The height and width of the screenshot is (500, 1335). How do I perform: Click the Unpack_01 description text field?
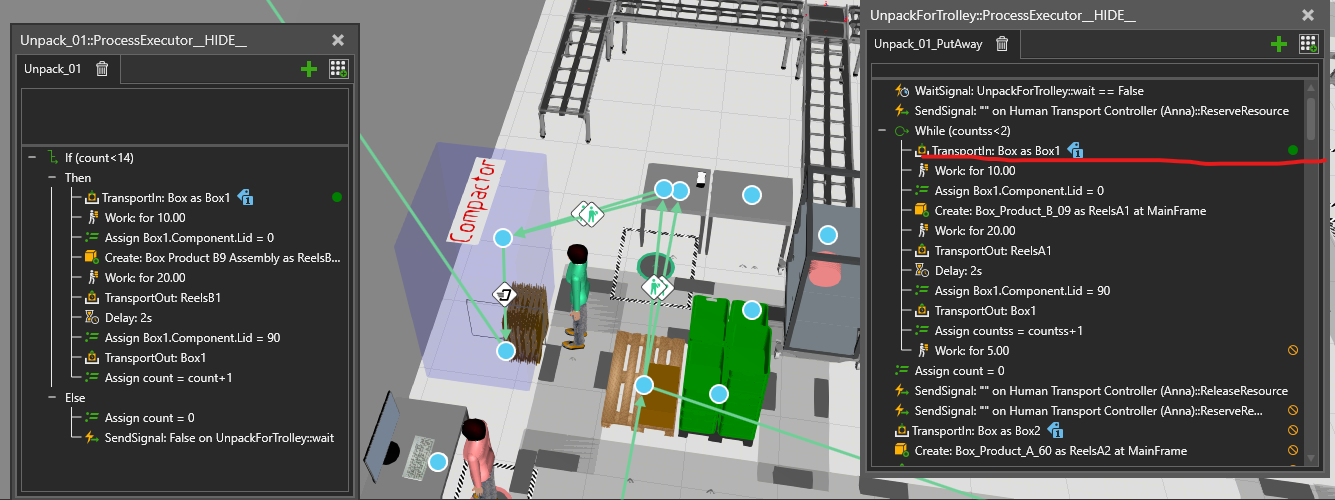(x=184, y=115)
